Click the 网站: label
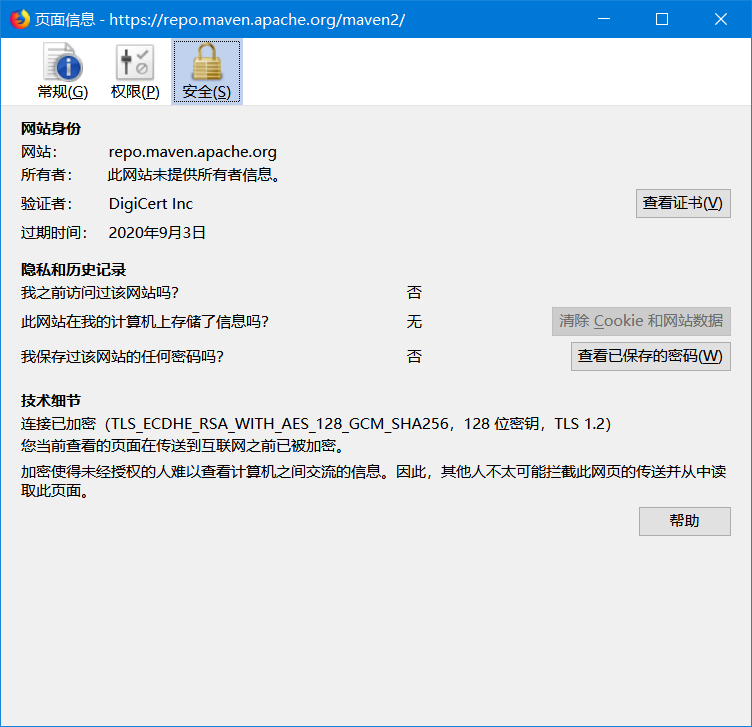 pyautogui.click(x=39, y=152)
